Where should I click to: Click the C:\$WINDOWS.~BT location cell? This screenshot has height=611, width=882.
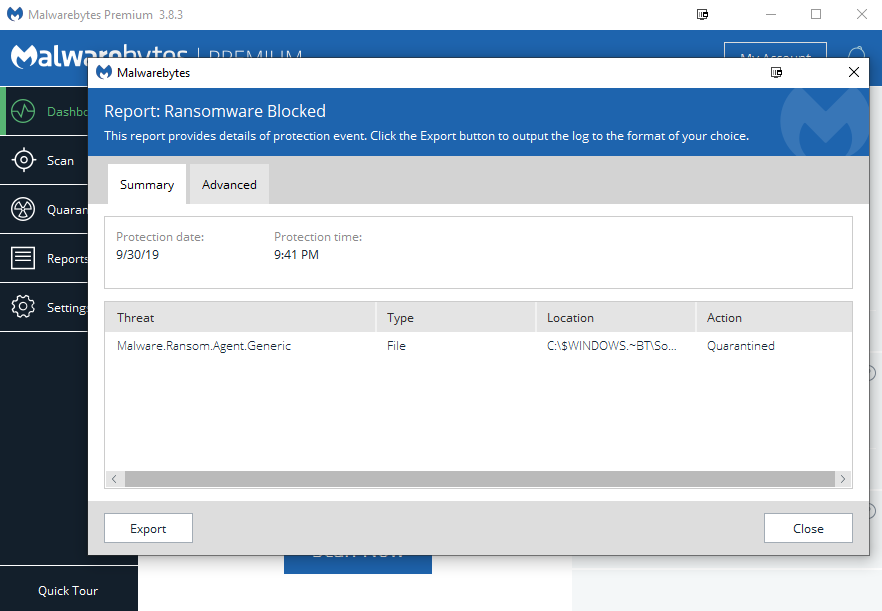click(x=611, y=345)
